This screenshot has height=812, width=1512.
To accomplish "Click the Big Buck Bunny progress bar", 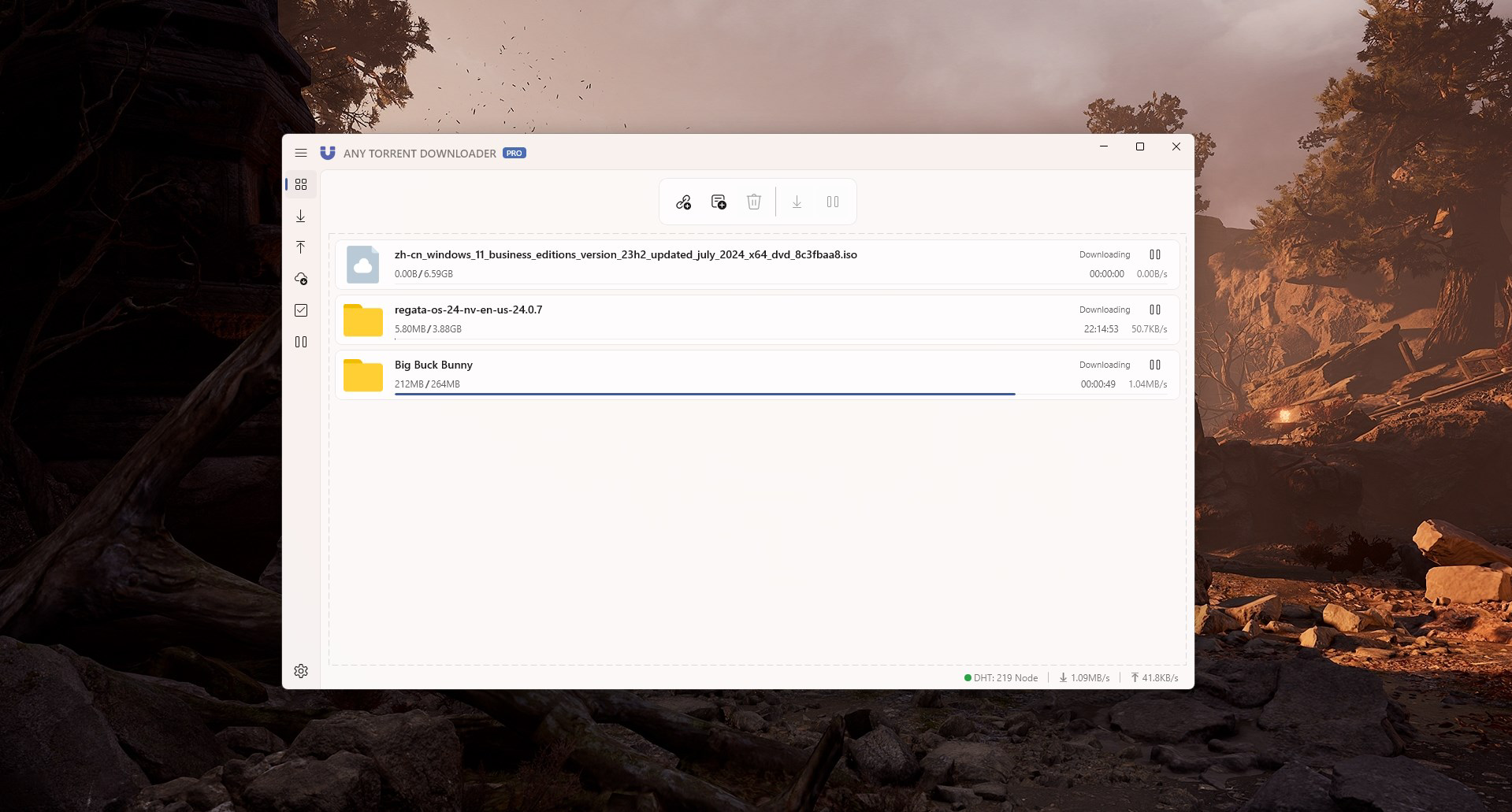I will point(704,394).
